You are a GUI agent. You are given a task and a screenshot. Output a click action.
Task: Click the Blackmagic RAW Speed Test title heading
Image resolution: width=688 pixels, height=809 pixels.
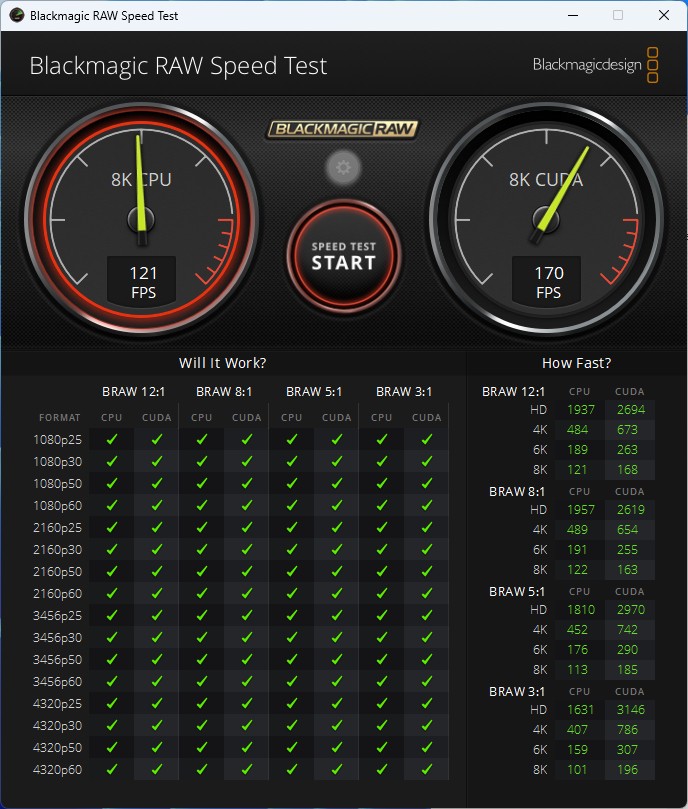178,66
